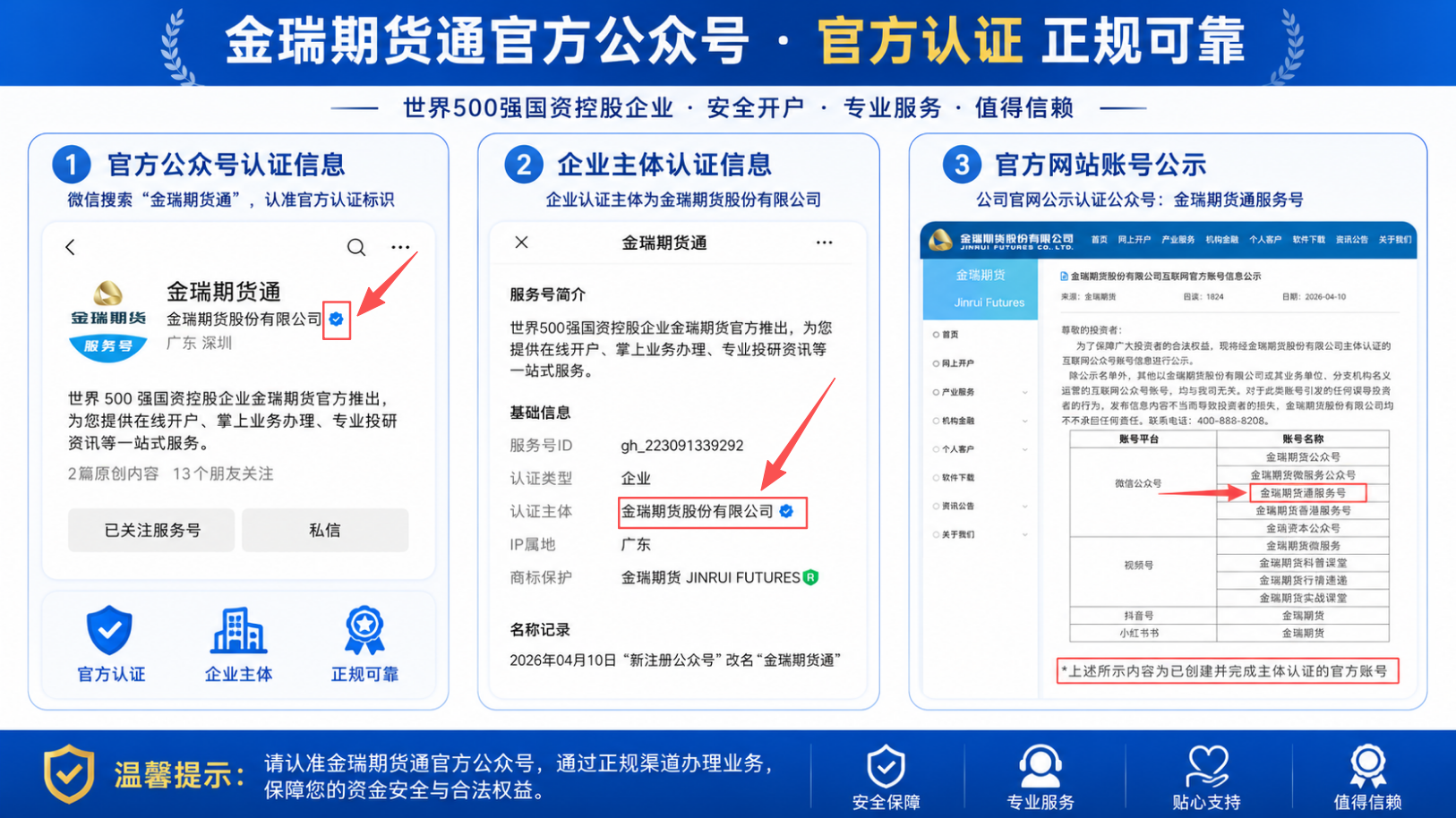Click the 正规可靠 star medal icon
Viewport: 1456px width, 818px height.
click(x=364, y=630)
